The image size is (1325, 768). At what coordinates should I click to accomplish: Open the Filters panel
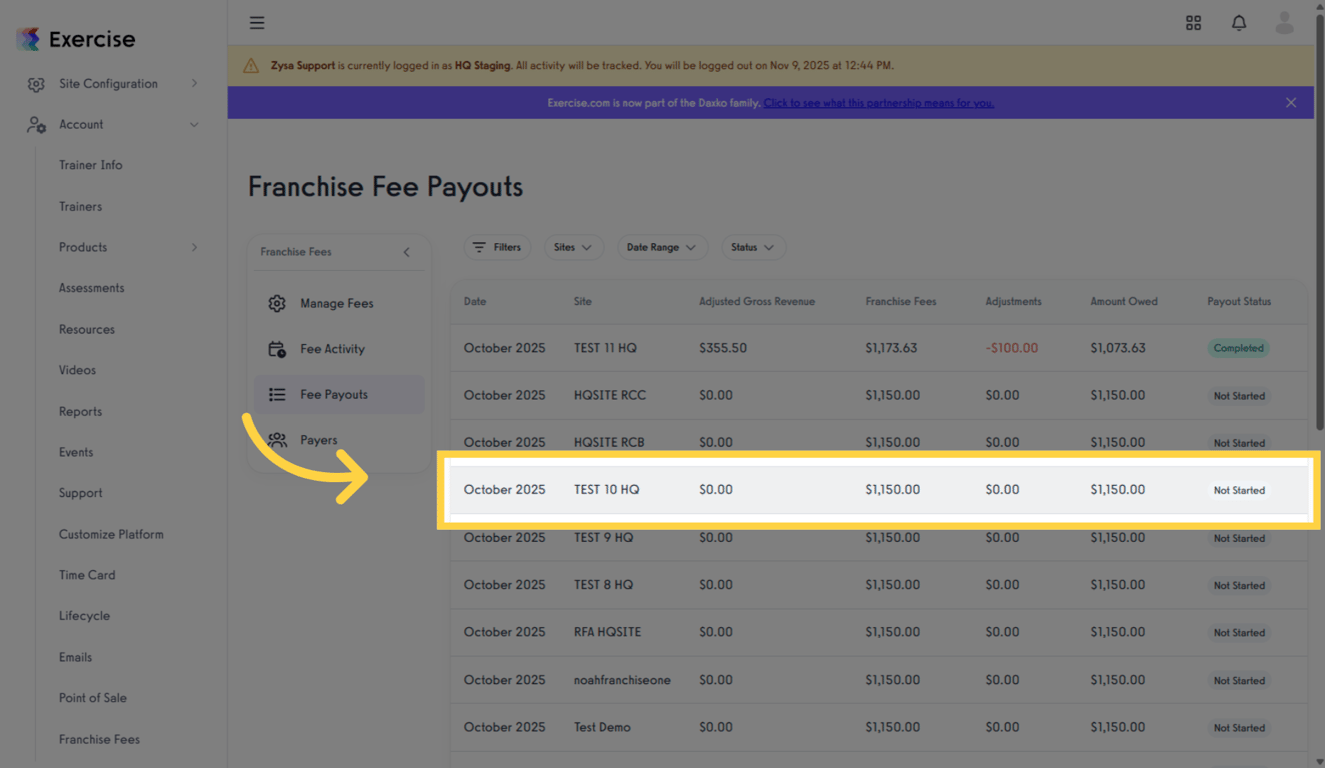[x=497, y=247]
